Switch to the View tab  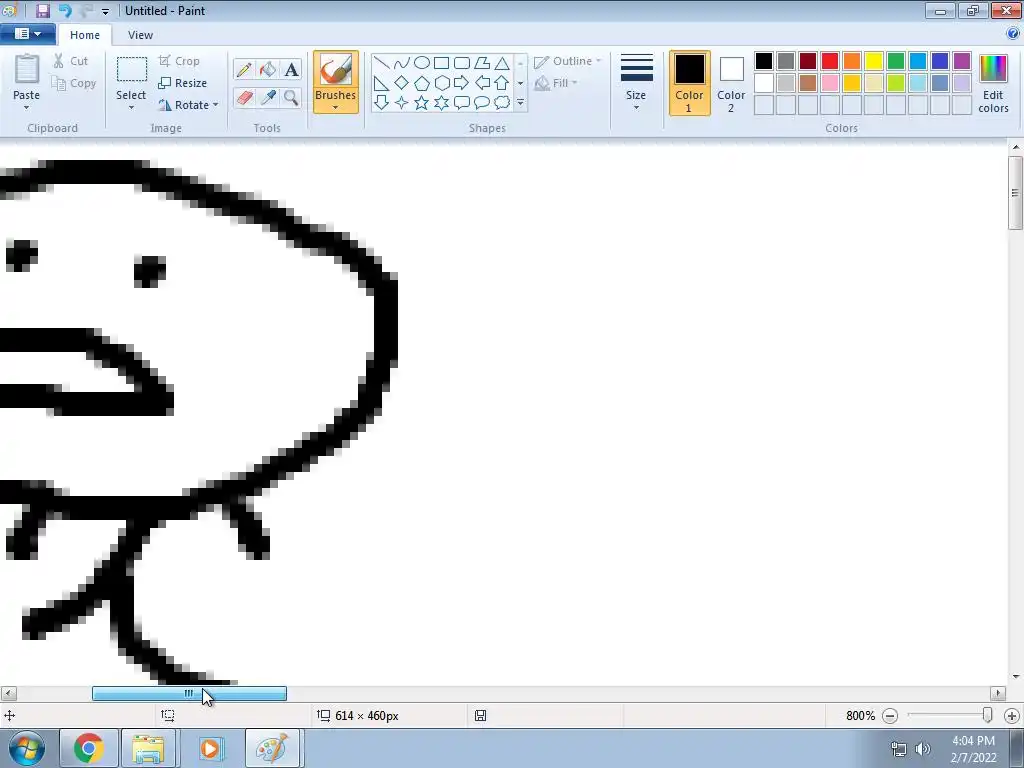click(x=140, y=35)
